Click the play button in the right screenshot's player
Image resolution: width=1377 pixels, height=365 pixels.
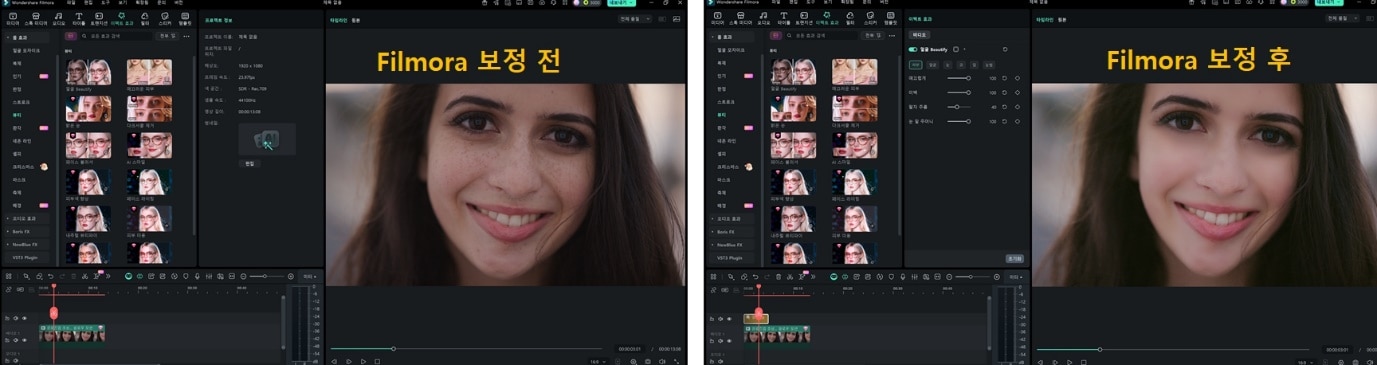point(1068,361)
